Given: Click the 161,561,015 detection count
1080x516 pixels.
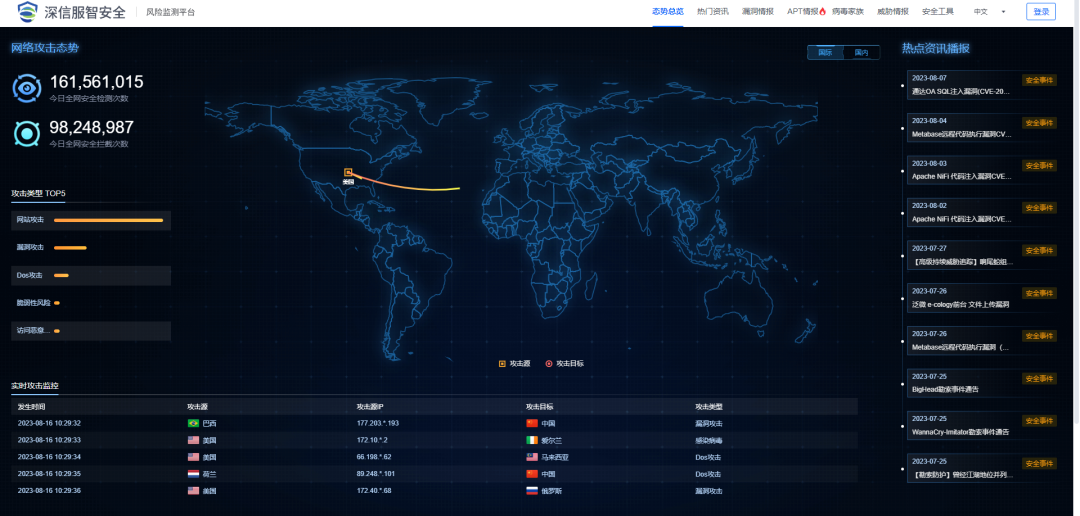Looking at the screenshot, I should click(x=96, y=82).
